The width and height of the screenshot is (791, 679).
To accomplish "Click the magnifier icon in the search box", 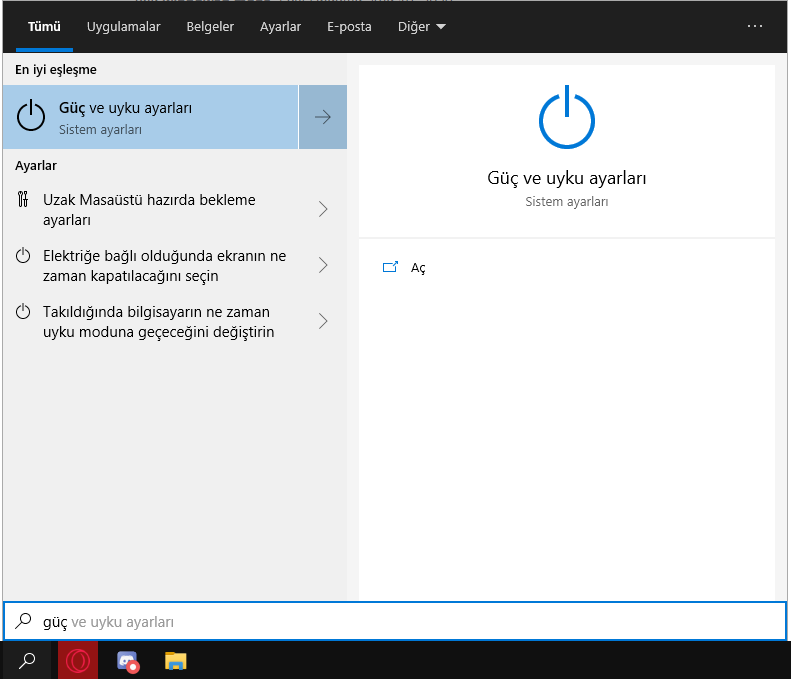I will [23, 621].
